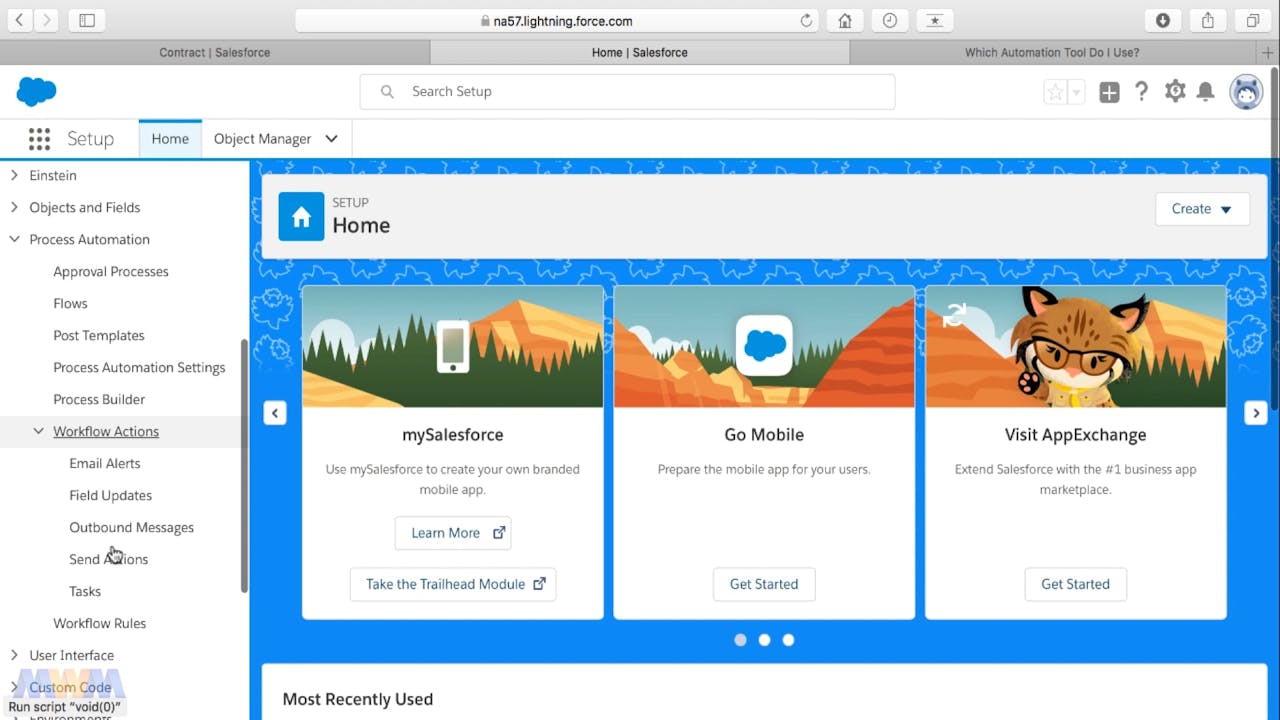This screenshot has height=720, width=1280.
Task: Switch to the Contract | Salesforce browser tab
Action: click(x=214, y=52)
